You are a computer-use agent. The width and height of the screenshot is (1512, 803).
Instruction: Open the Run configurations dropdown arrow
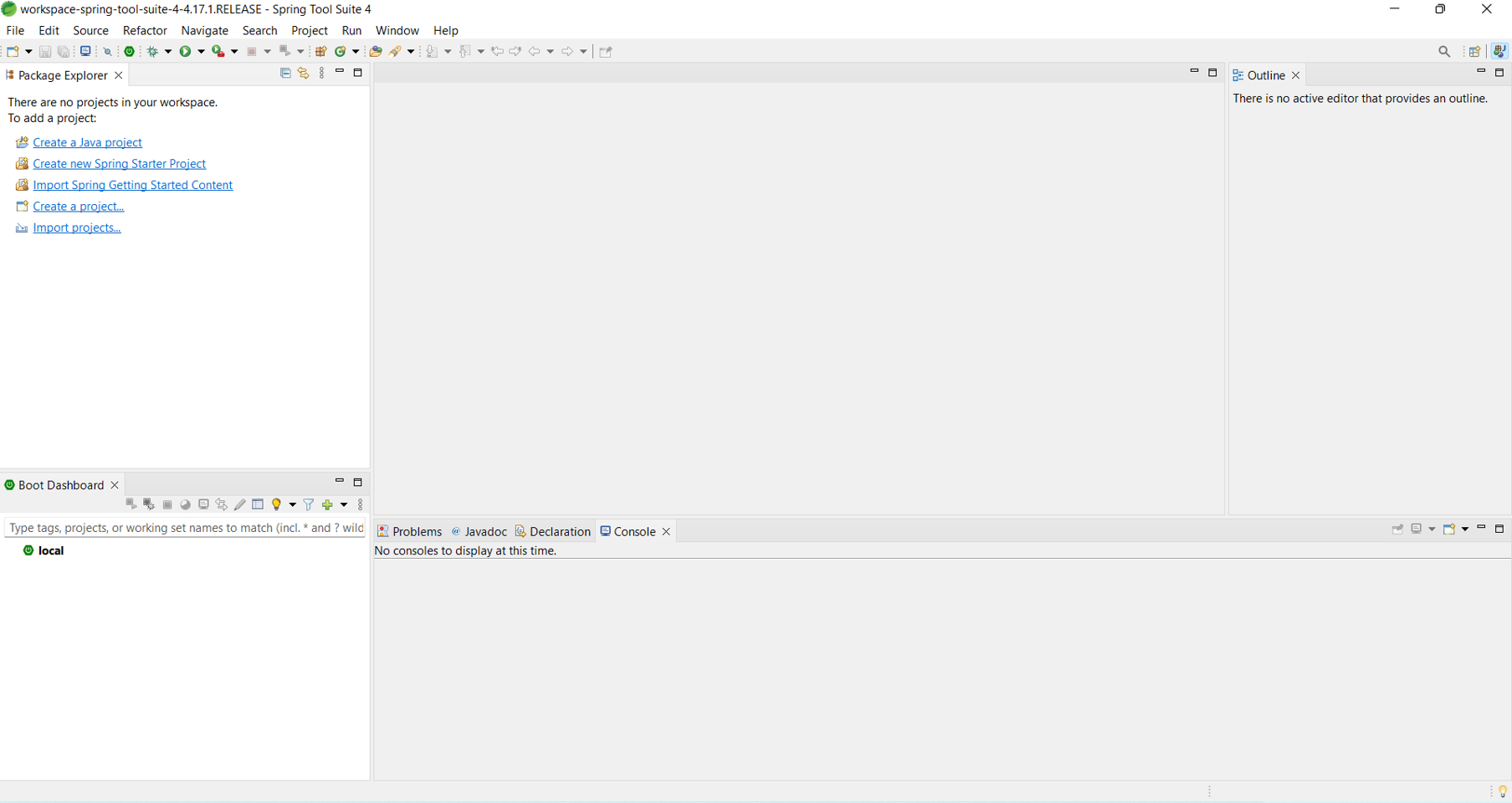point(201,51)
